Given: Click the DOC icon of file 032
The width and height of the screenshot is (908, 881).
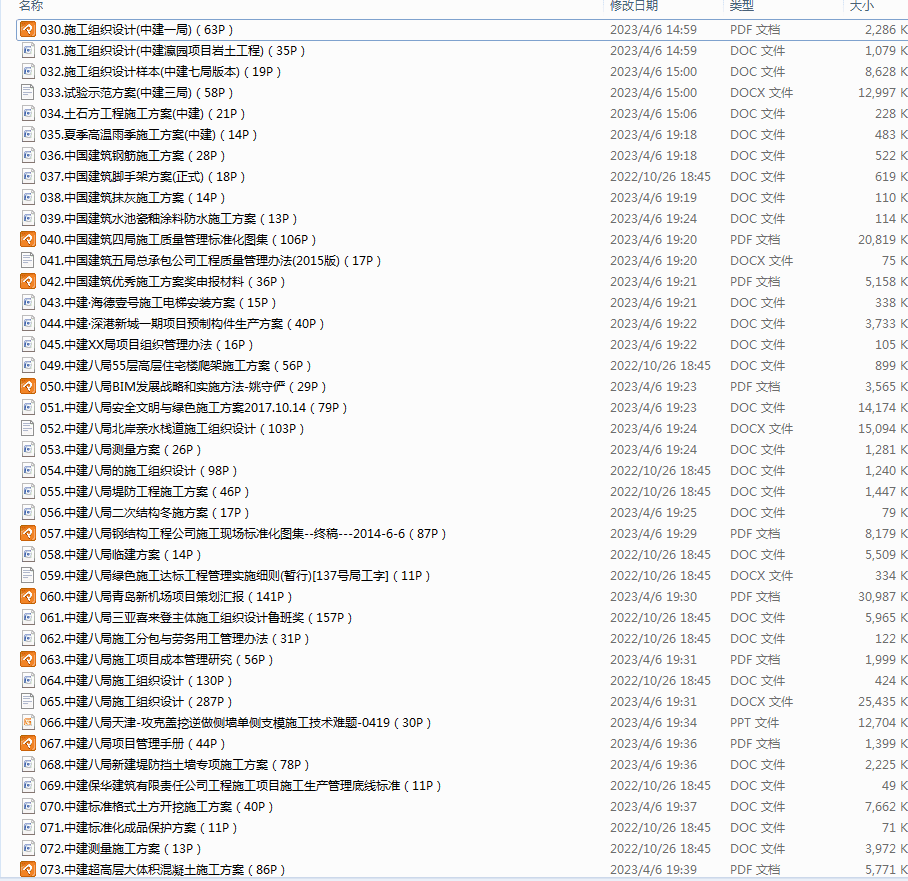Looking at the screenshot, I should tap(27, 71).
